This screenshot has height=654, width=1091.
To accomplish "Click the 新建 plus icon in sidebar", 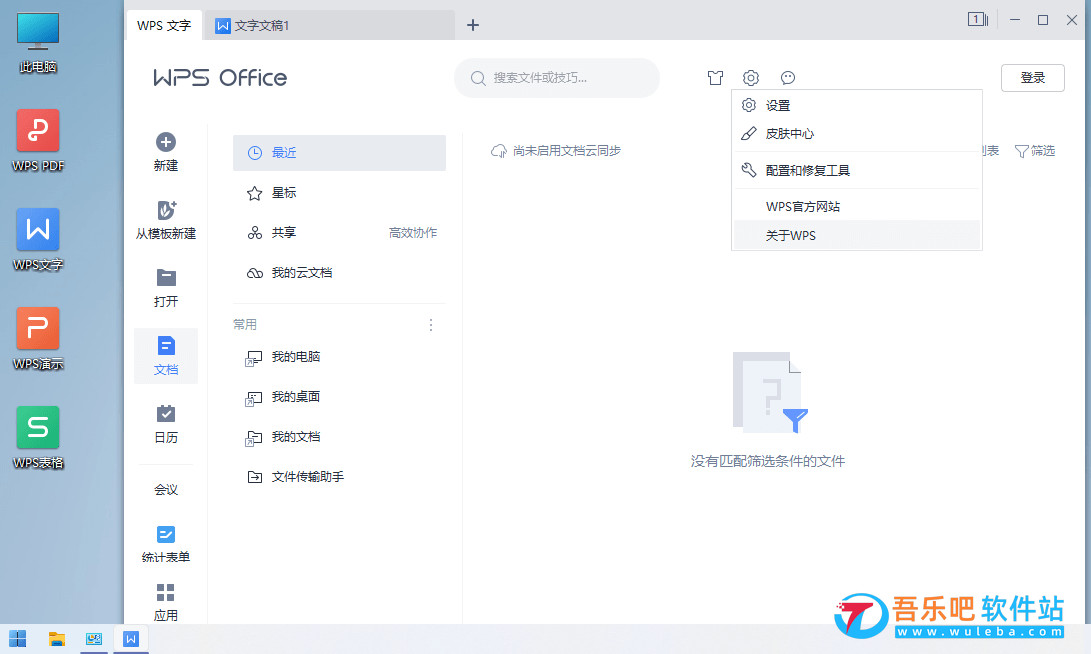I will (166, 142).
